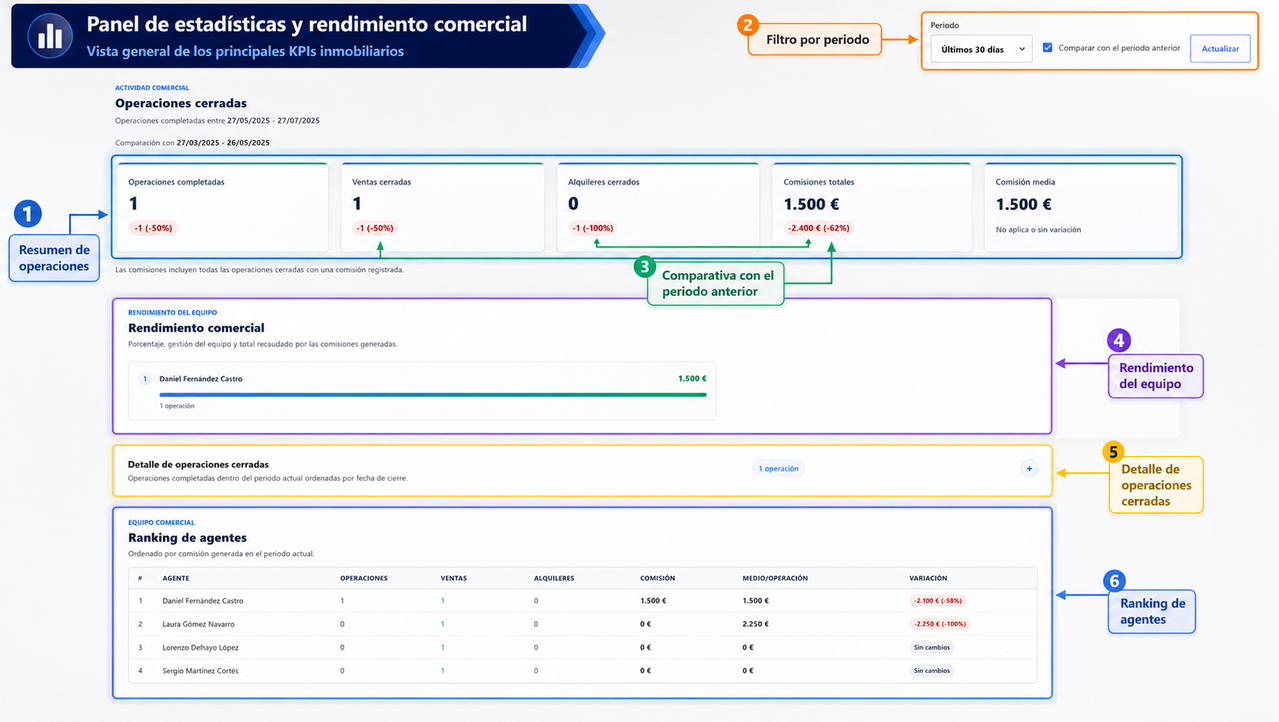Viewport: 1279px width, 722px height.
Task: Click the Actualizar button
Action: [1220, 48]
